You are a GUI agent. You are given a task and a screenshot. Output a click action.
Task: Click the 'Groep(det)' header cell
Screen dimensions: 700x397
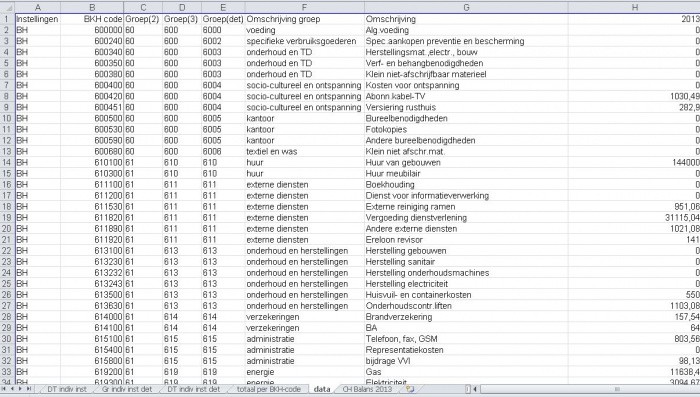tap(223, 19)
